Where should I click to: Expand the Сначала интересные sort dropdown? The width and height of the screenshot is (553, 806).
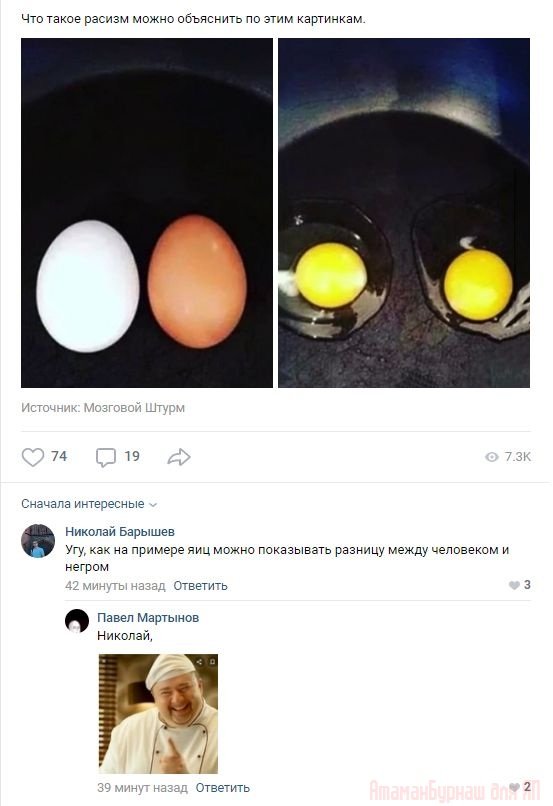pos(88,504)
